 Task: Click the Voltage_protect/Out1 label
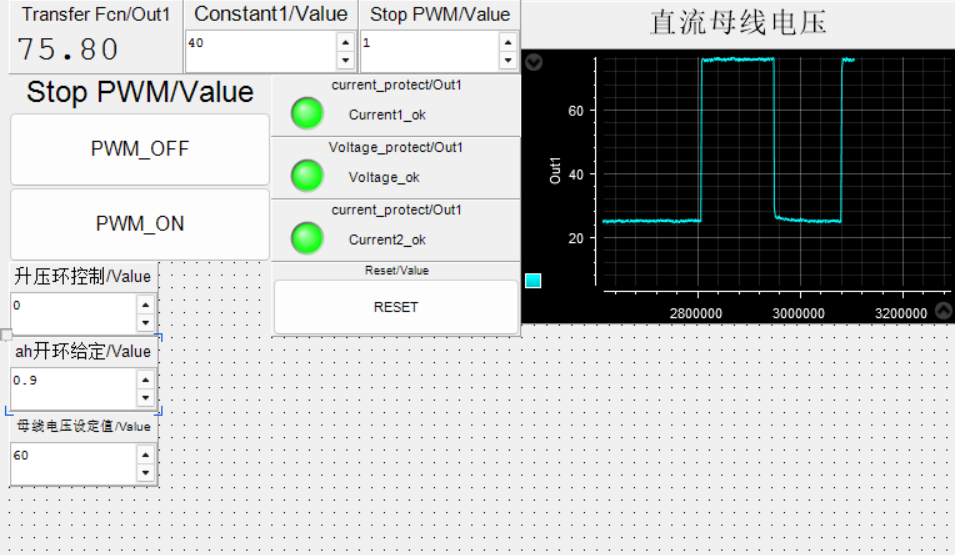(x=396, y=147)
